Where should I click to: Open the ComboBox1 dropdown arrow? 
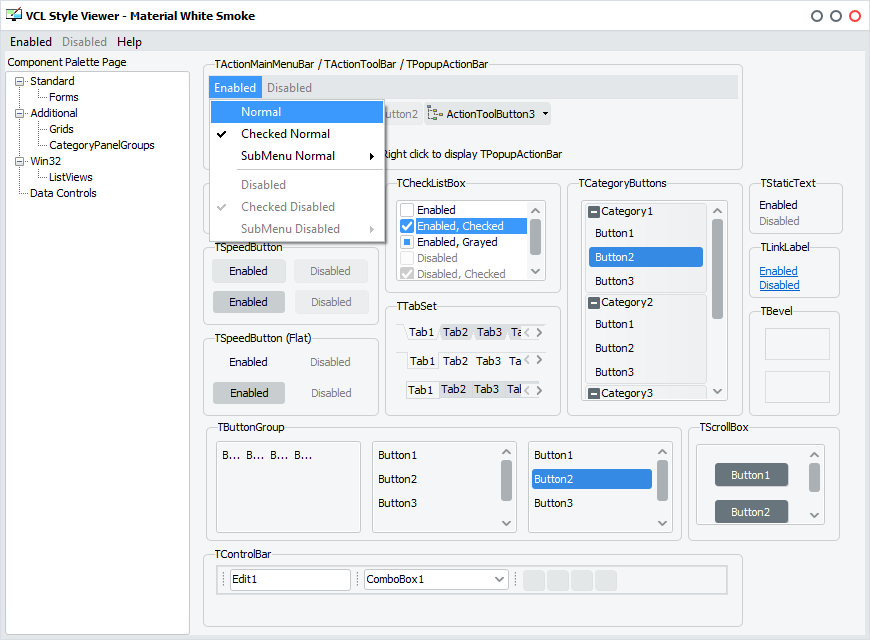point(499,579)
